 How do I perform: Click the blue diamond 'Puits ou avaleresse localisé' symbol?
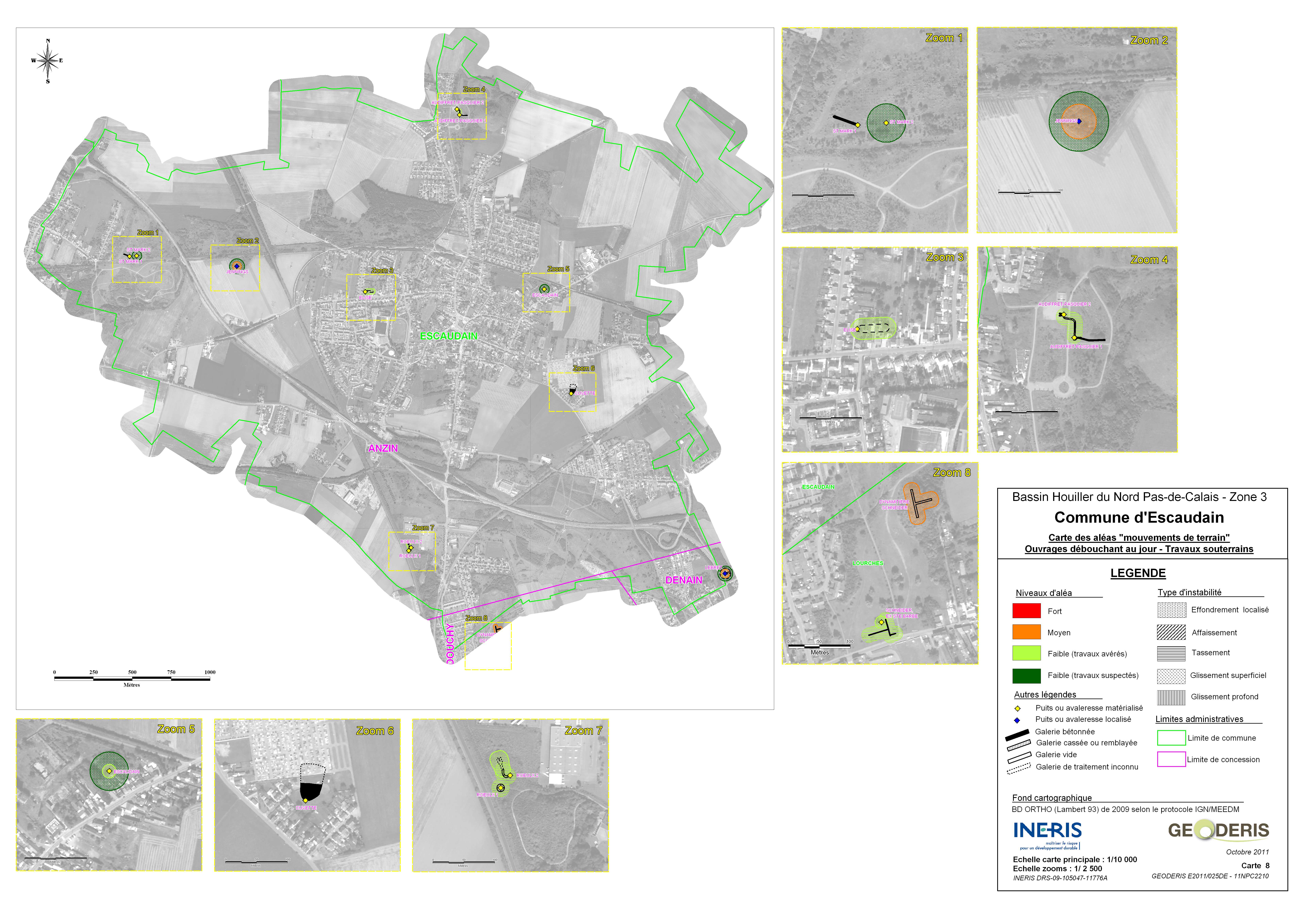tap(1017, 720)
